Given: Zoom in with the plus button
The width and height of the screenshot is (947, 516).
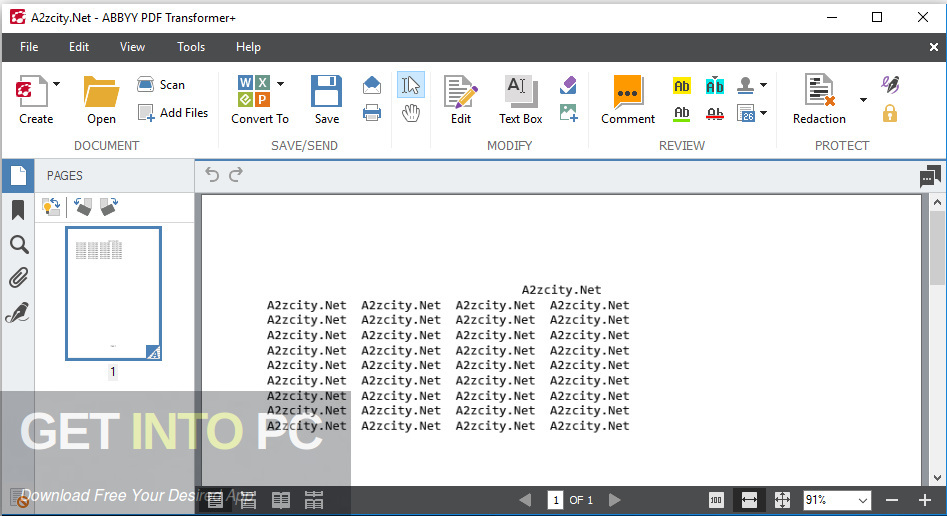Looking at the screenshot, I should tap(925, 500).
